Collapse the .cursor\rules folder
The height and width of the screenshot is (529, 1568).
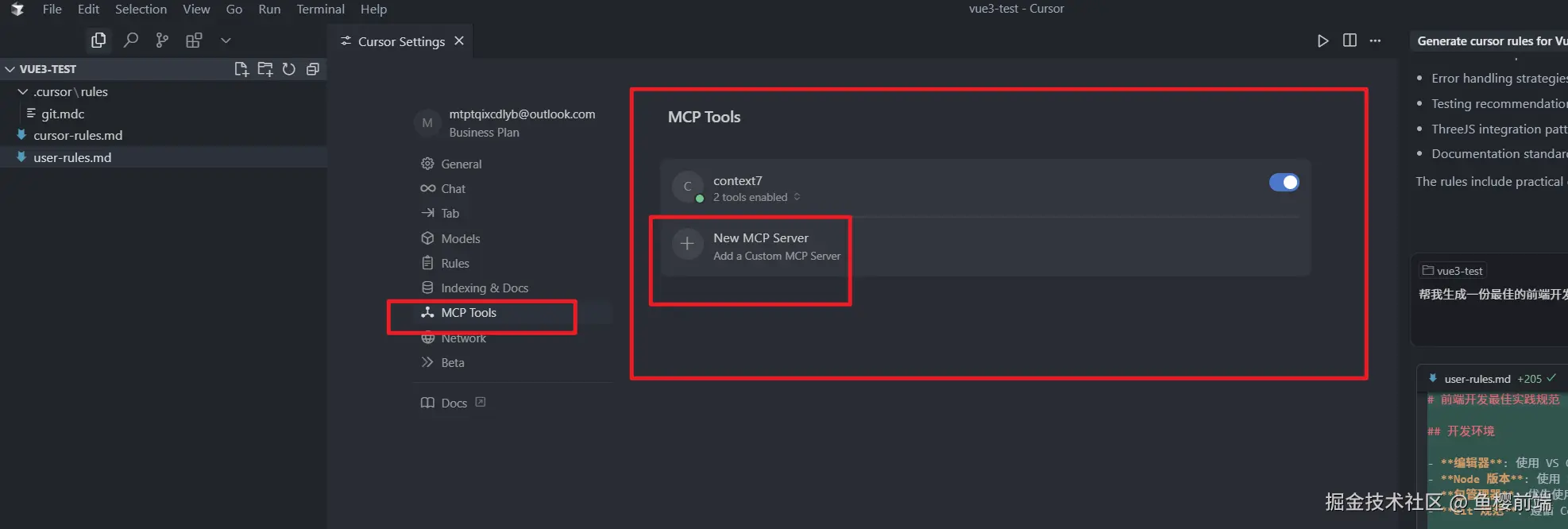tap(23, 92)
